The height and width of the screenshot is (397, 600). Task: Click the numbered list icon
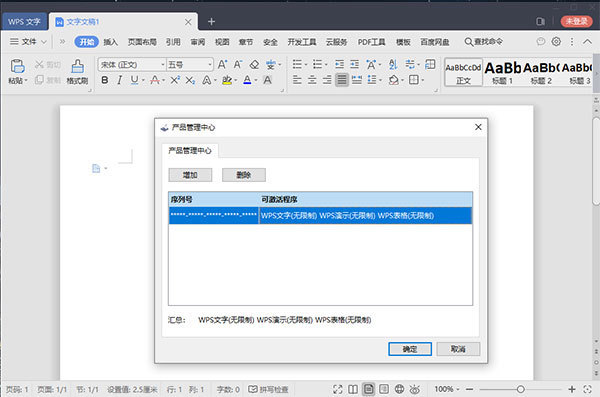click(317, 64)
